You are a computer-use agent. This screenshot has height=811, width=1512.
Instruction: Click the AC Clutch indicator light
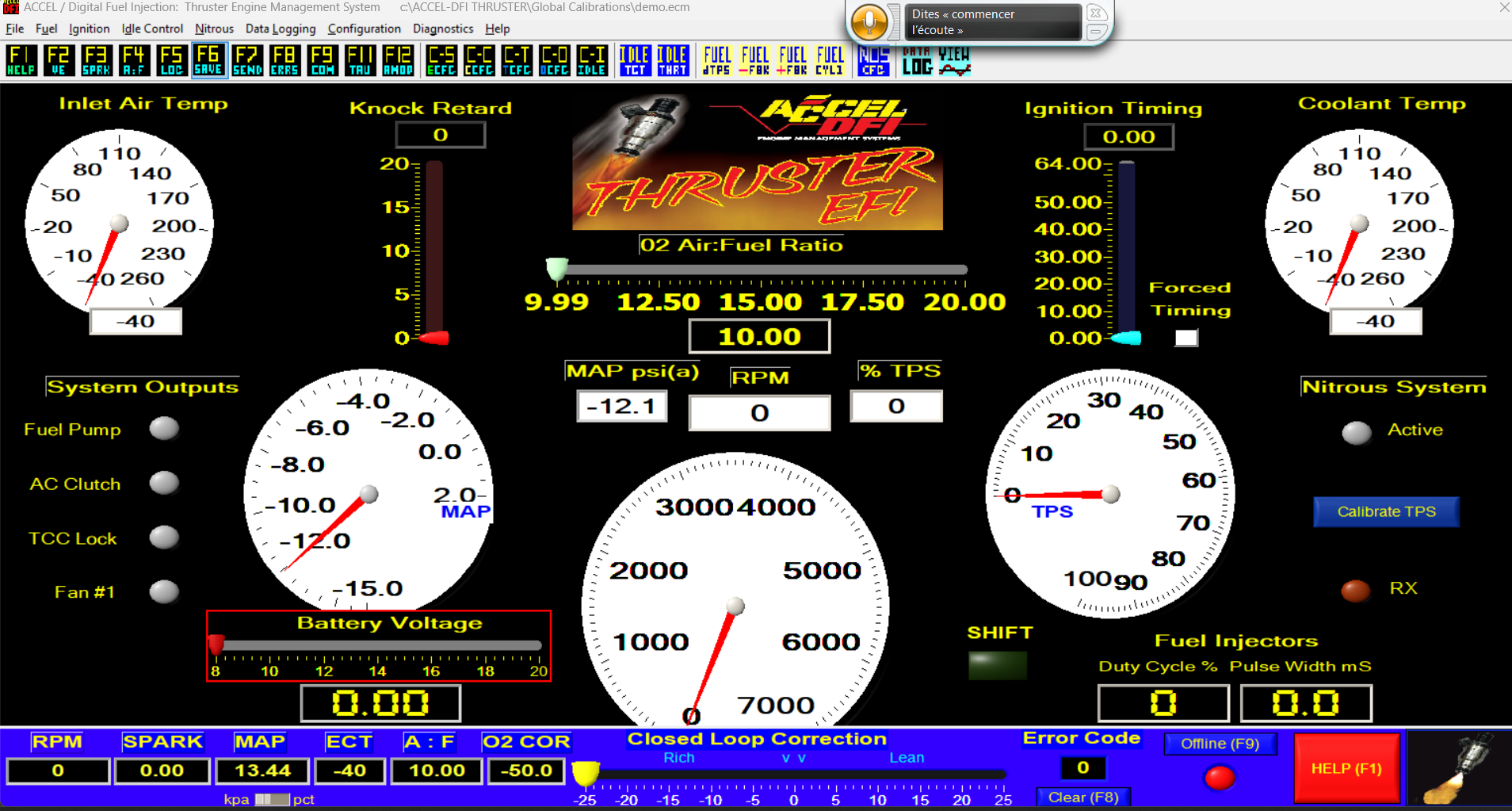tap(164, 482)
